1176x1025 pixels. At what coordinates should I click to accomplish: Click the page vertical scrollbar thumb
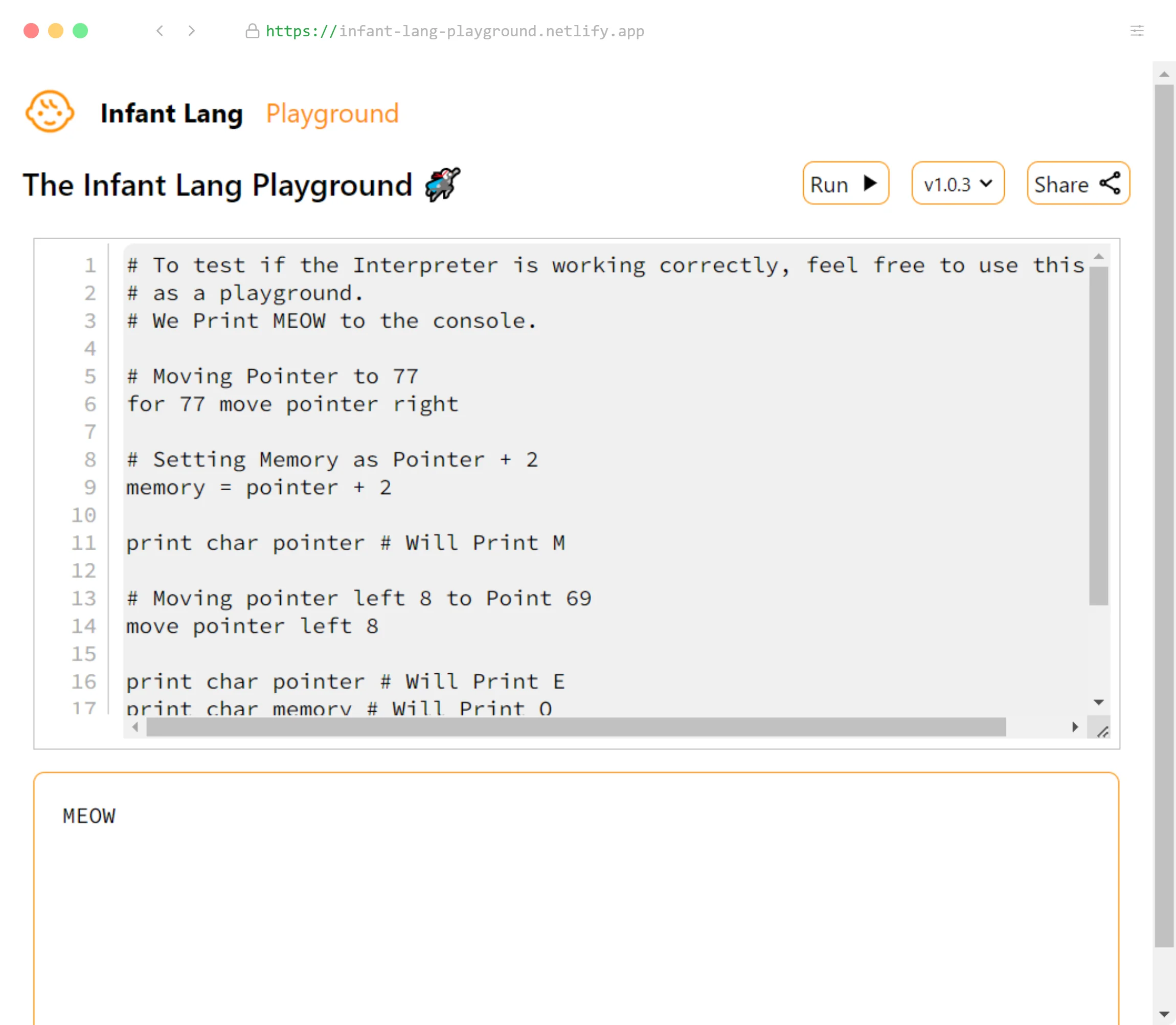[x=1164, y=516]
